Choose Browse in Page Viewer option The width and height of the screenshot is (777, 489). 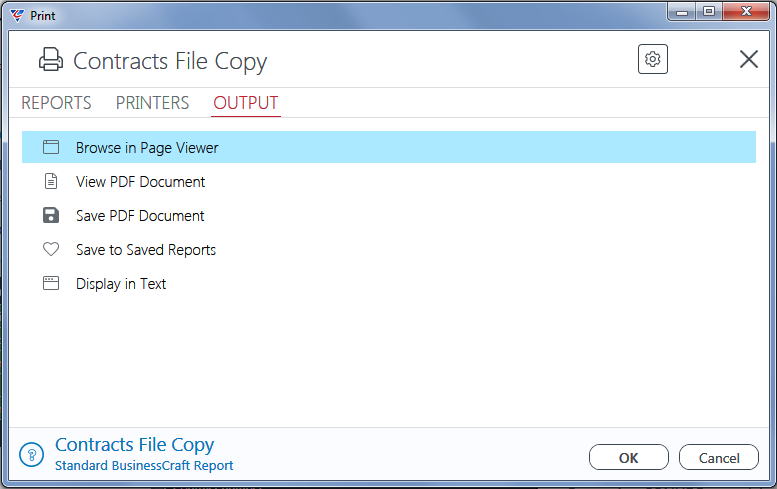tap(388, 147)
